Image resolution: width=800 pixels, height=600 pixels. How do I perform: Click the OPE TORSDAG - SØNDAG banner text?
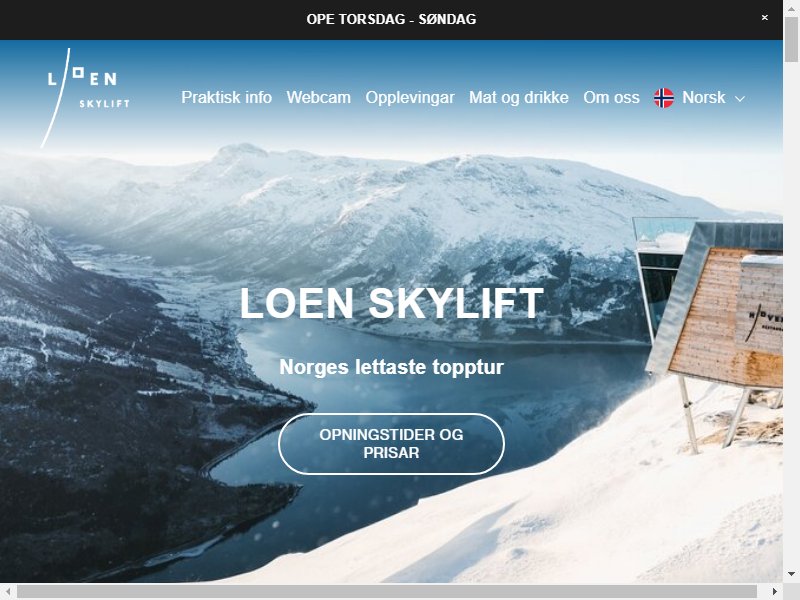391,19
